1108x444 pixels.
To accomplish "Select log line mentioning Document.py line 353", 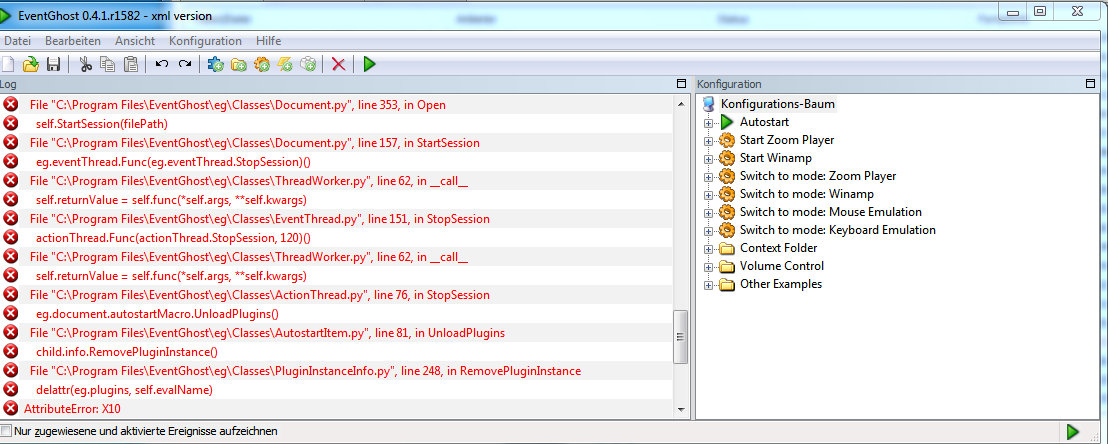I will (336, 105).
